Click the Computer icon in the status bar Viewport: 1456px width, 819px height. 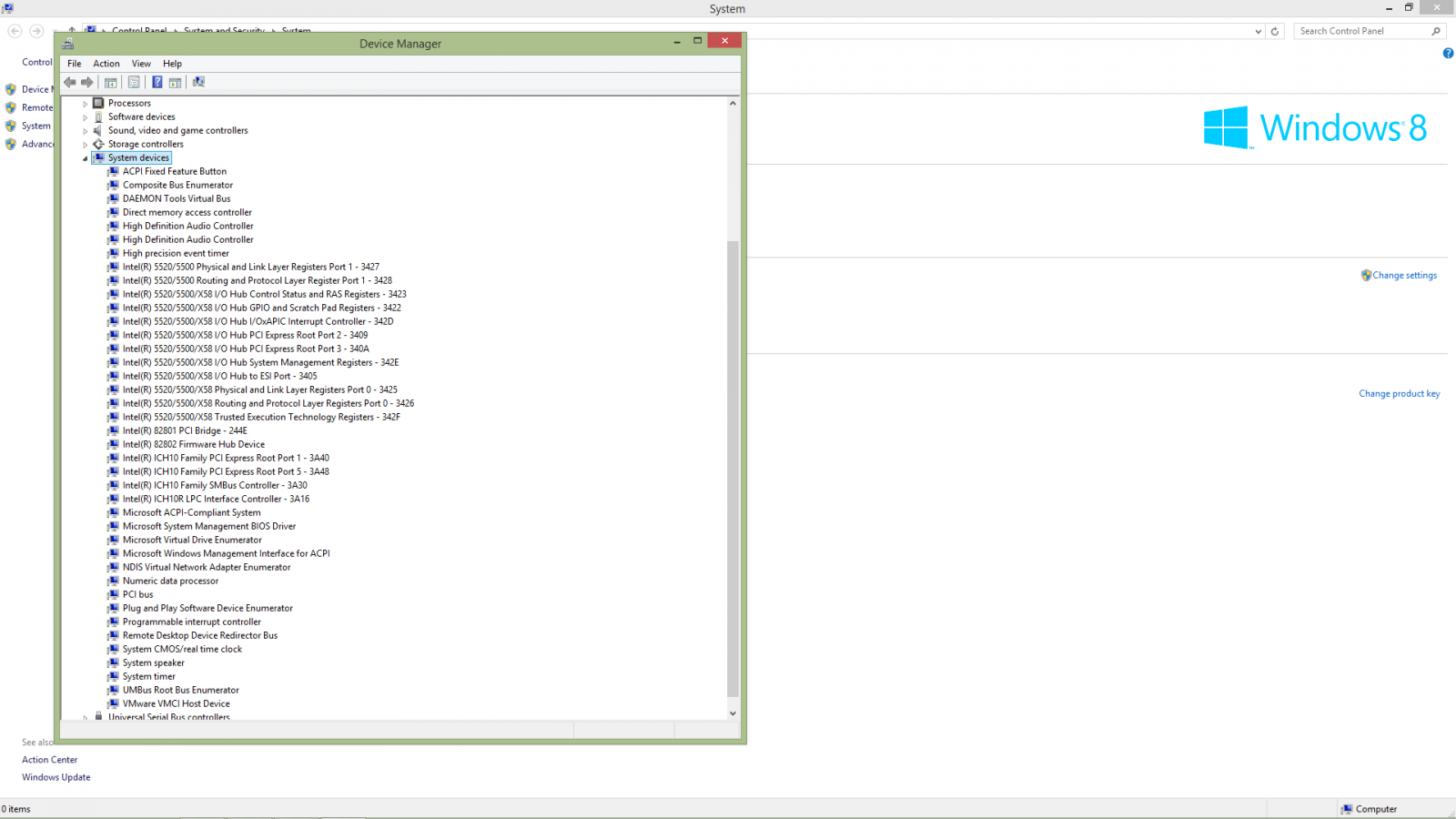coord(1346,809)
